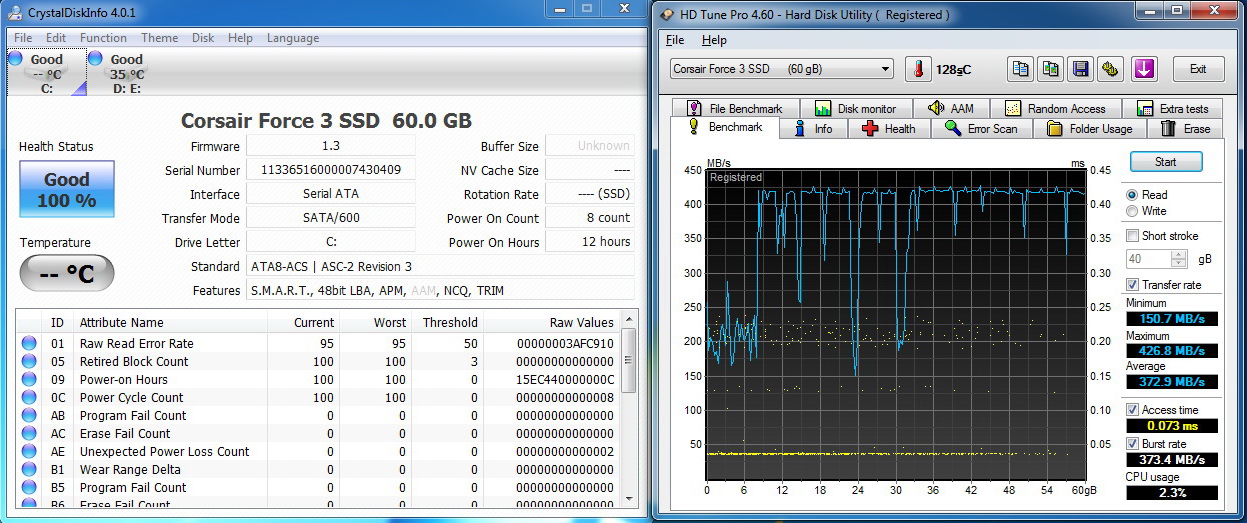Open the Corsair Force 3 SSD drive dropdown
Image resolution: width=1247 pixels, height=523 pixels.
(x=781, y=69)
